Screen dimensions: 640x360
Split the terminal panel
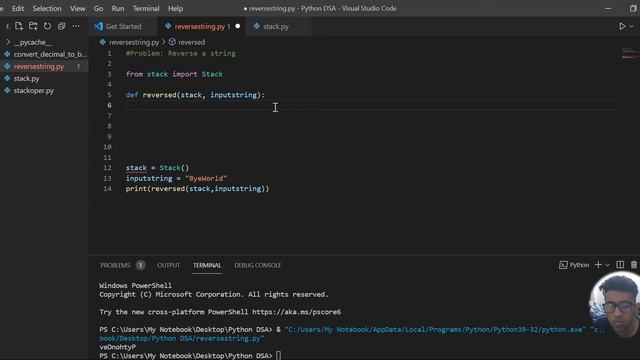click(x=620, y=265)
